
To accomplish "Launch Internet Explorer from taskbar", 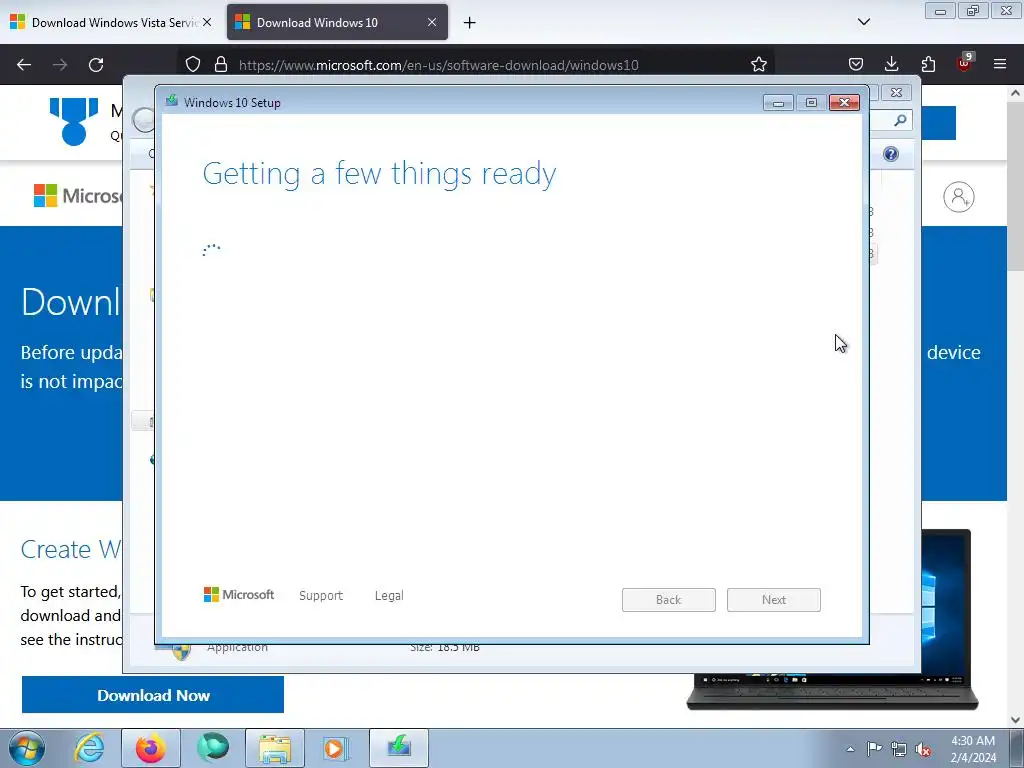I will coord(89,748).
